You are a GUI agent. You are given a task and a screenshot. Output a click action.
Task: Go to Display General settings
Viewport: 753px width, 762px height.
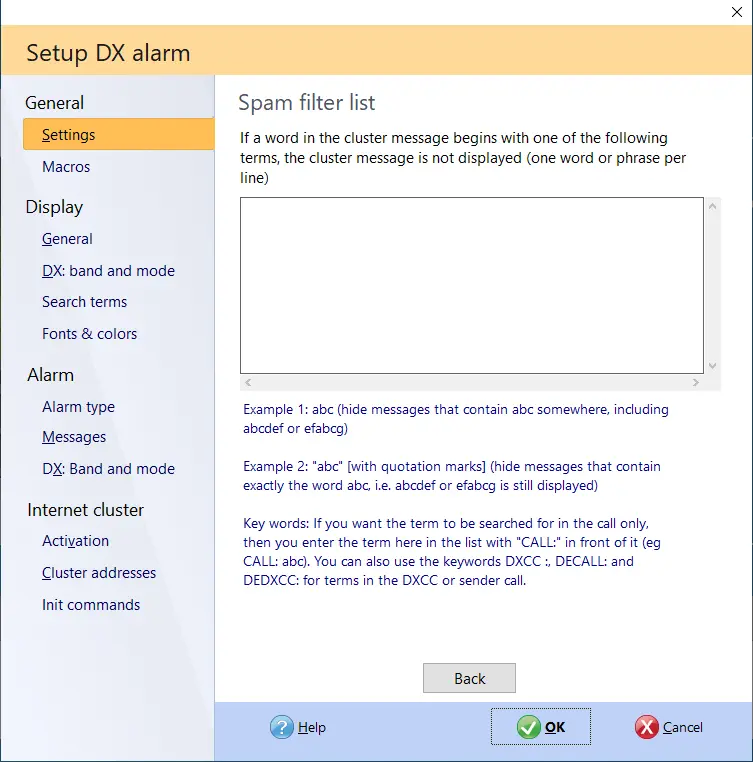click(67, 239)
